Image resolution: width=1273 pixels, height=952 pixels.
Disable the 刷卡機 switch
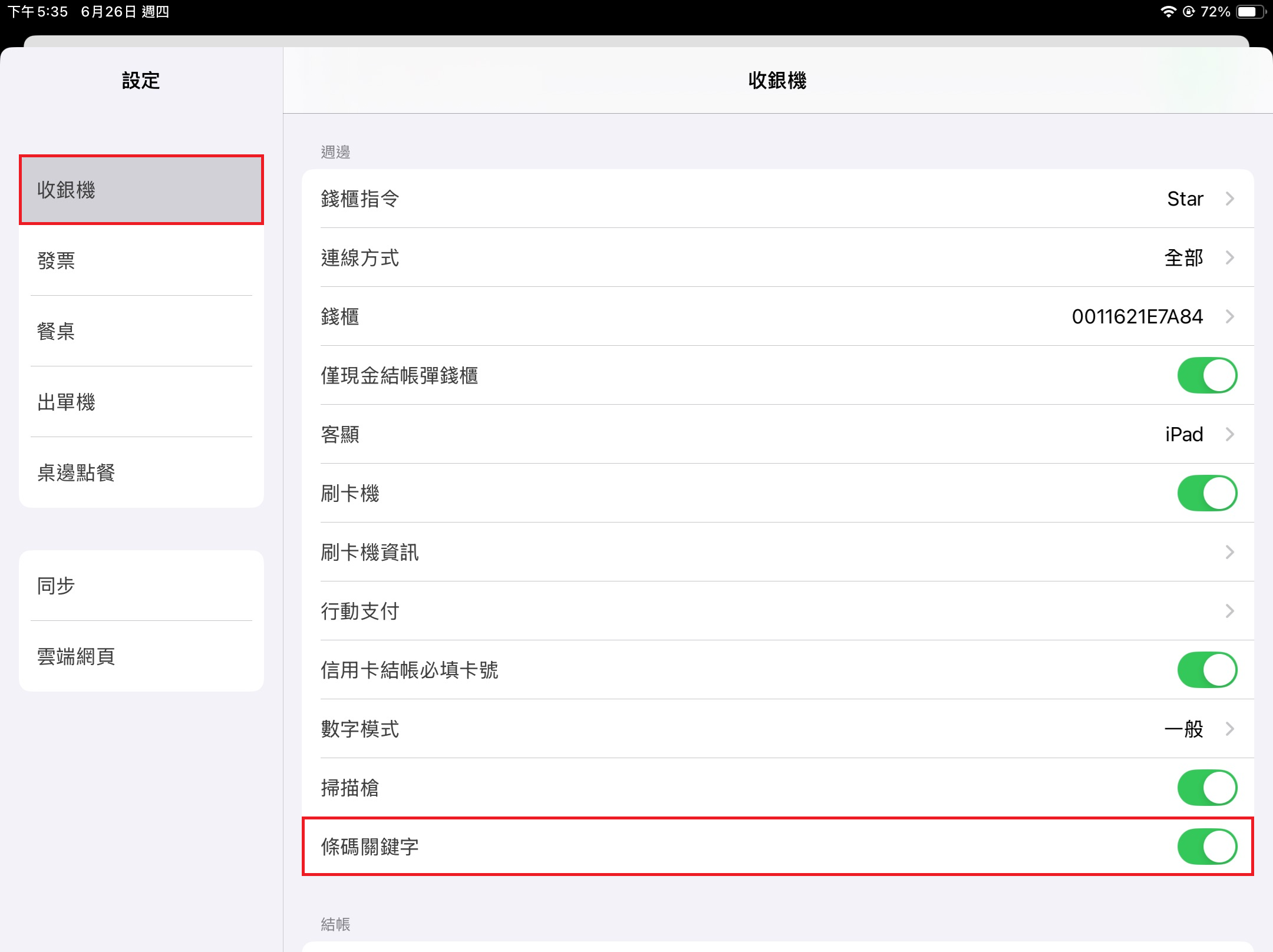point(1206,493)
